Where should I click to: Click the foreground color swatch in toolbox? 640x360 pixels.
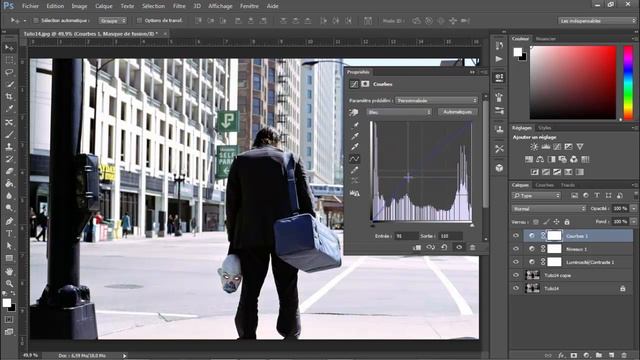click(7, 303)
